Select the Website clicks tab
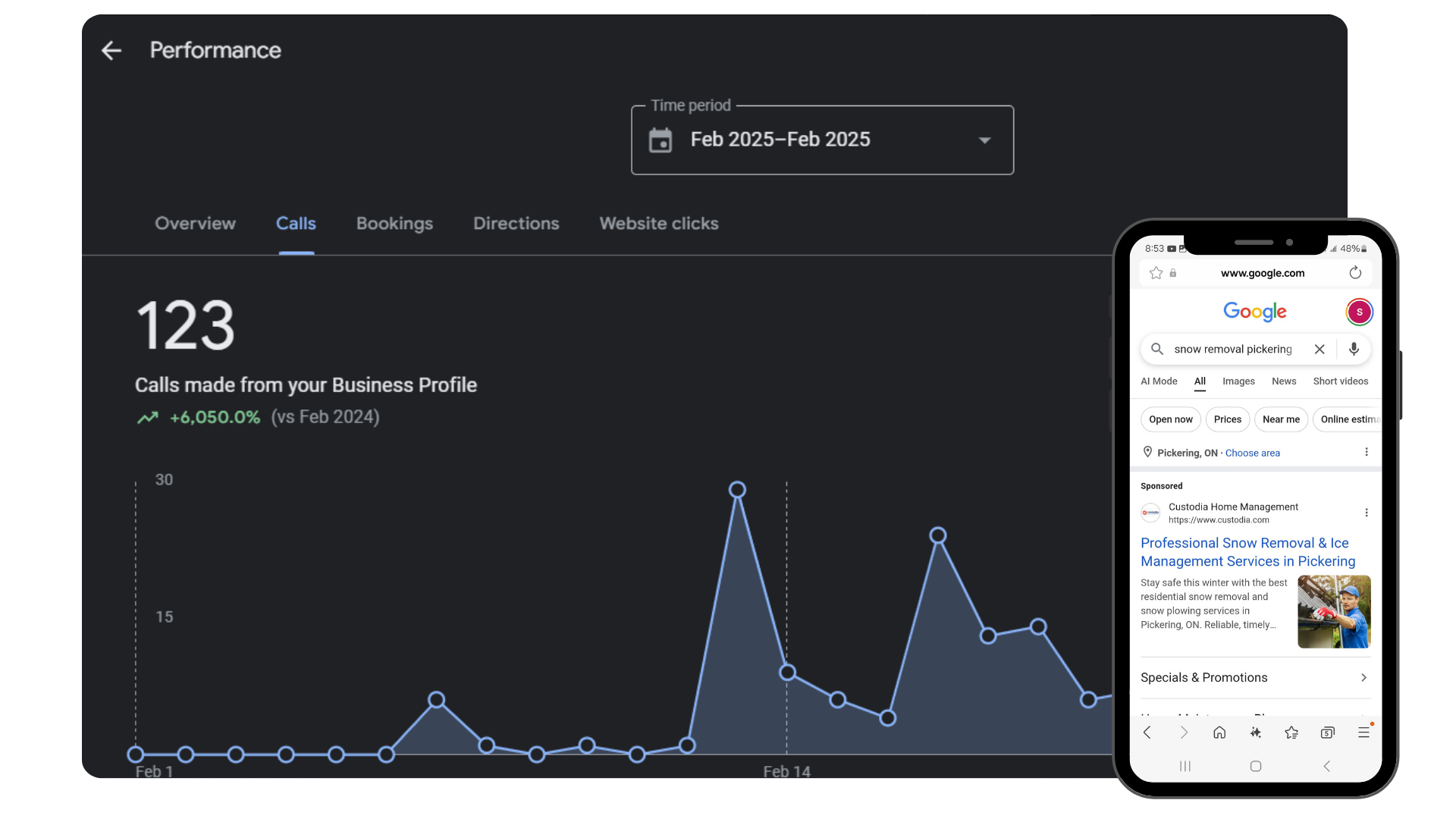Image resolution: width=1456 pixels, height=819 pixels. [x=658, y=224]
